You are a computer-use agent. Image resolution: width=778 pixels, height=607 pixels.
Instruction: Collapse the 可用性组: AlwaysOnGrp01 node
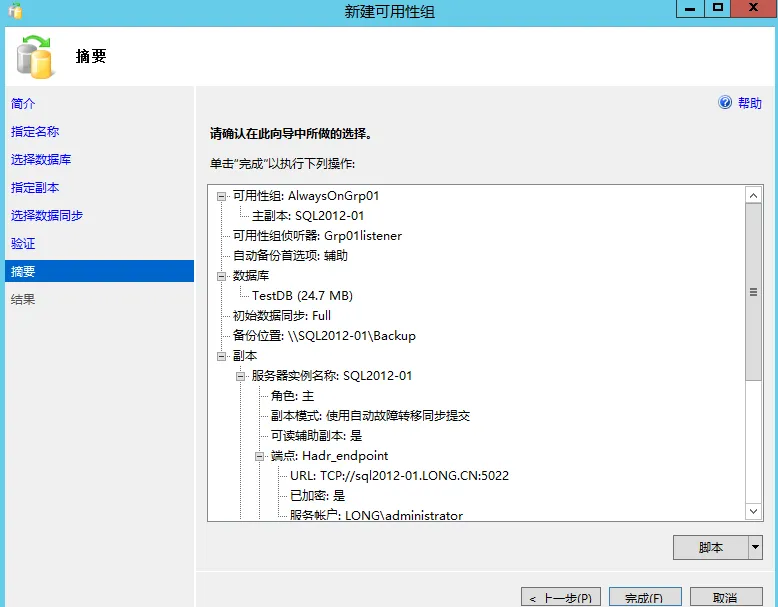[x=221, y=197]
